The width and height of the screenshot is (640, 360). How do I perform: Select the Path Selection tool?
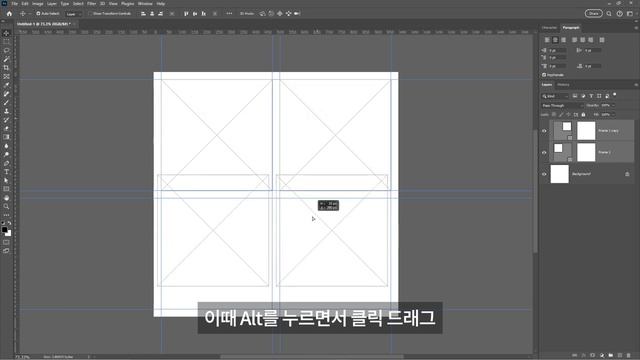(x=6, y=180)
